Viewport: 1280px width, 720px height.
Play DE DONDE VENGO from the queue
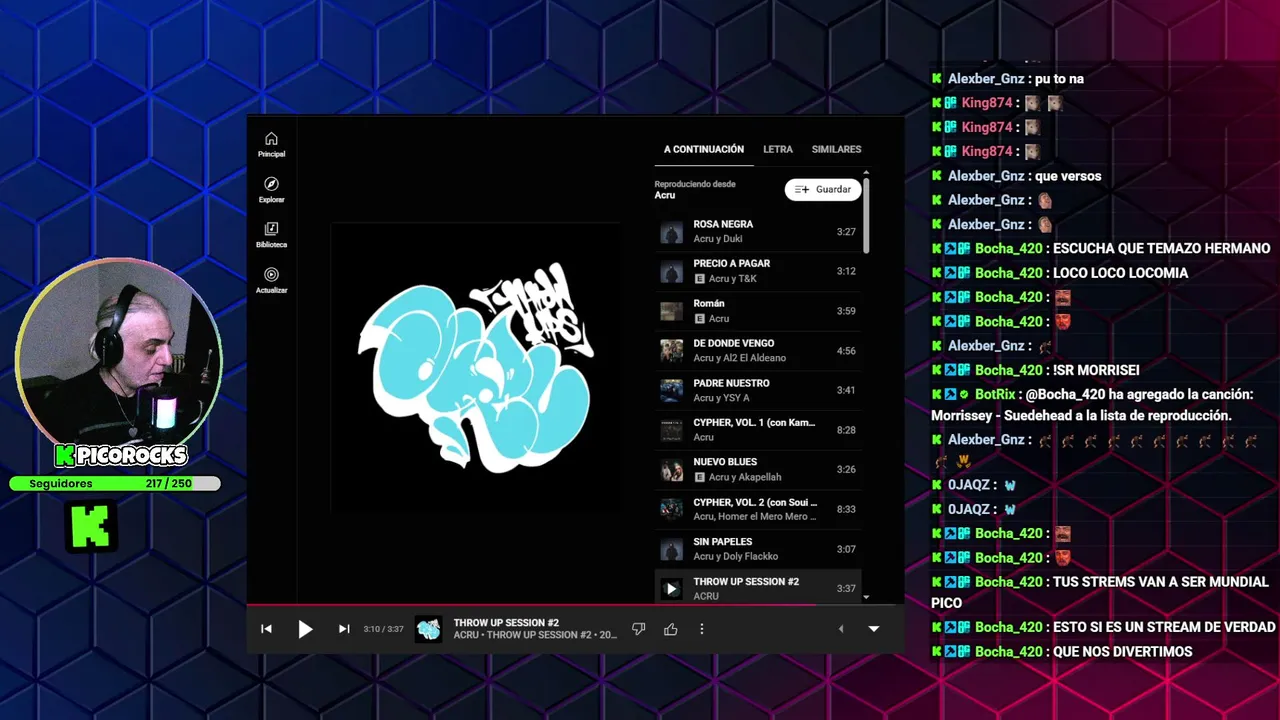pos(757,351)
